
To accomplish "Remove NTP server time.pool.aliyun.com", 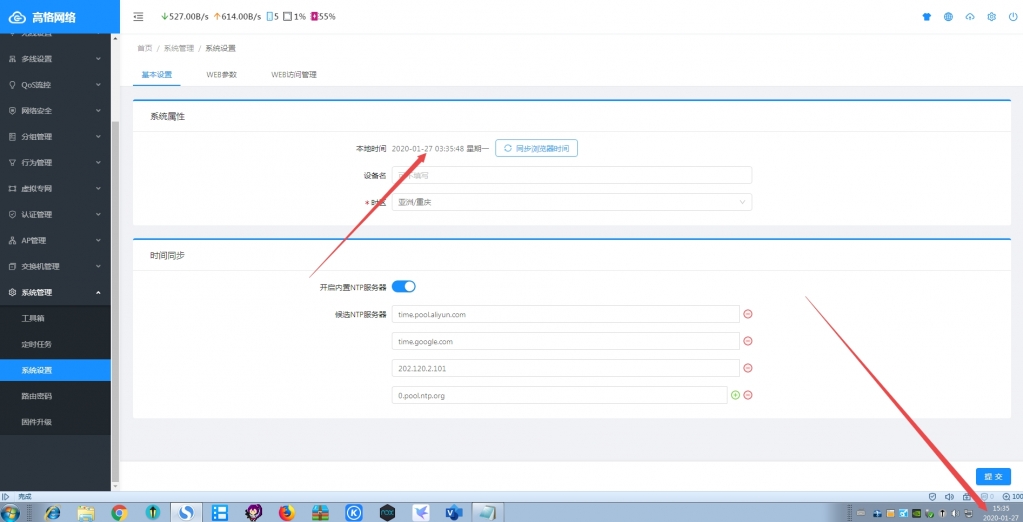I will (x=748, y=314).
